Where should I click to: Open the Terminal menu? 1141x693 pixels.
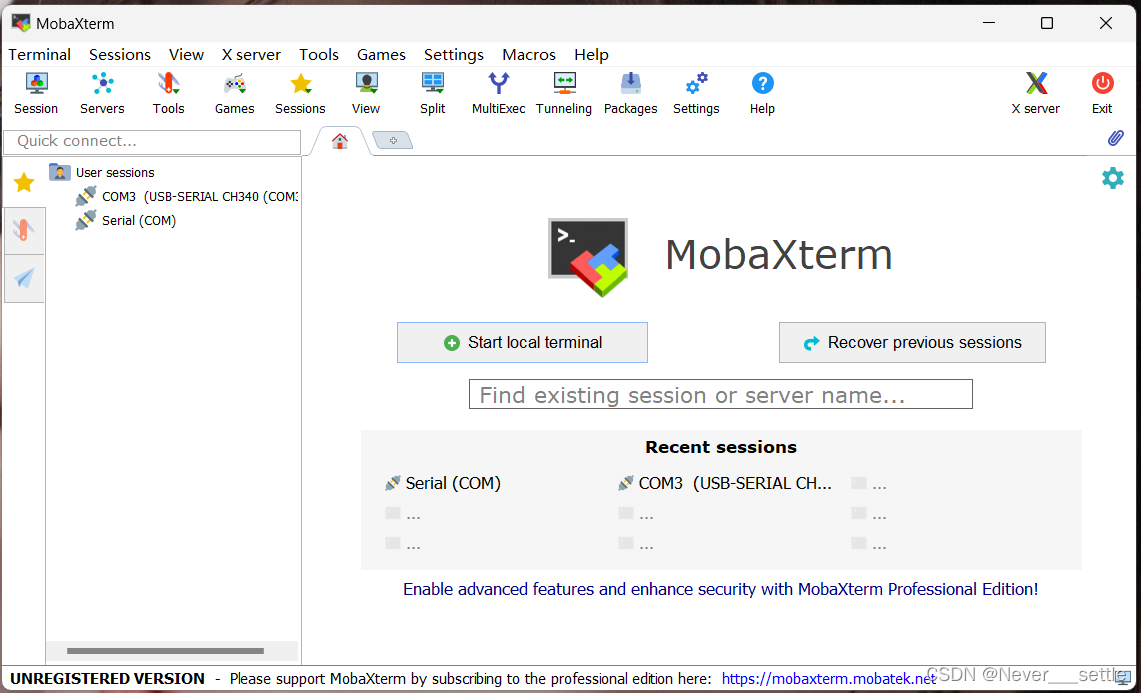(39, 55)
